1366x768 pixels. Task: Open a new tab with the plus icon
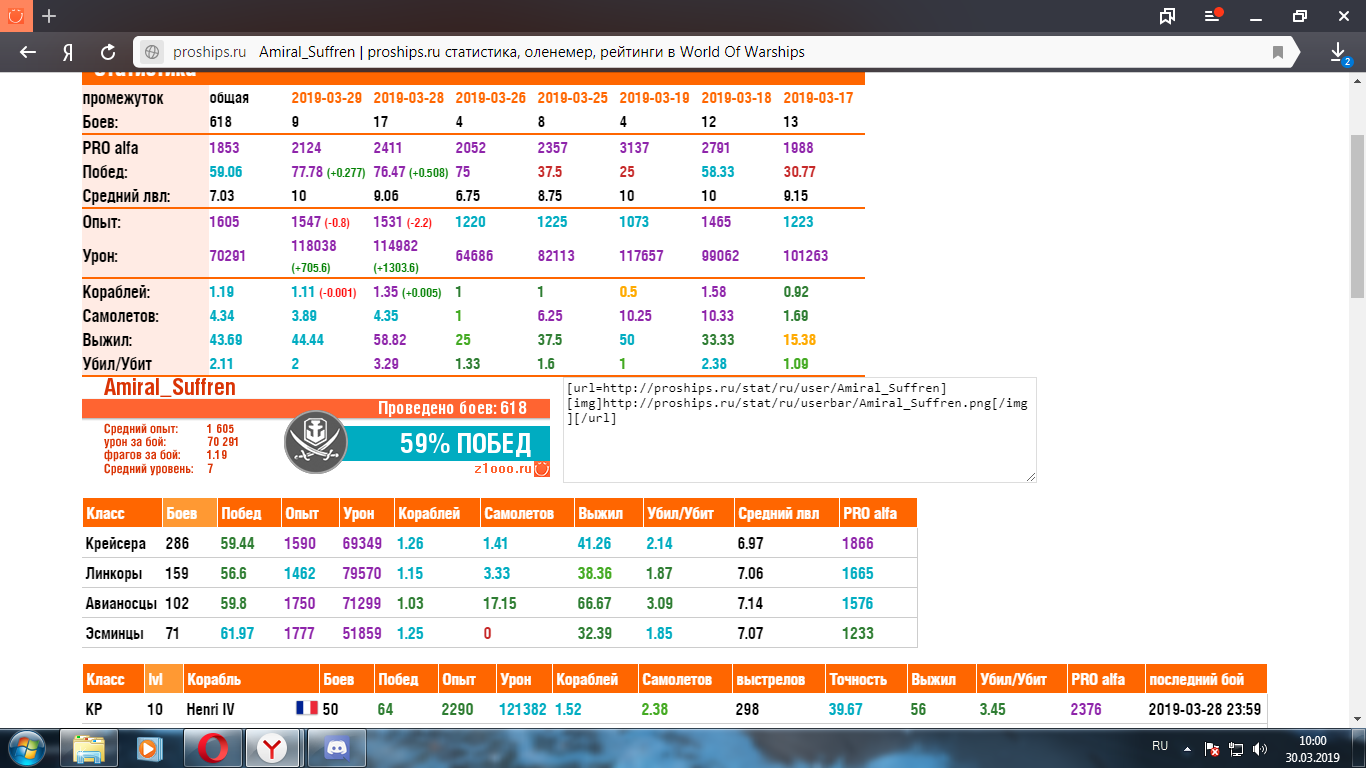tap(49, 16)
